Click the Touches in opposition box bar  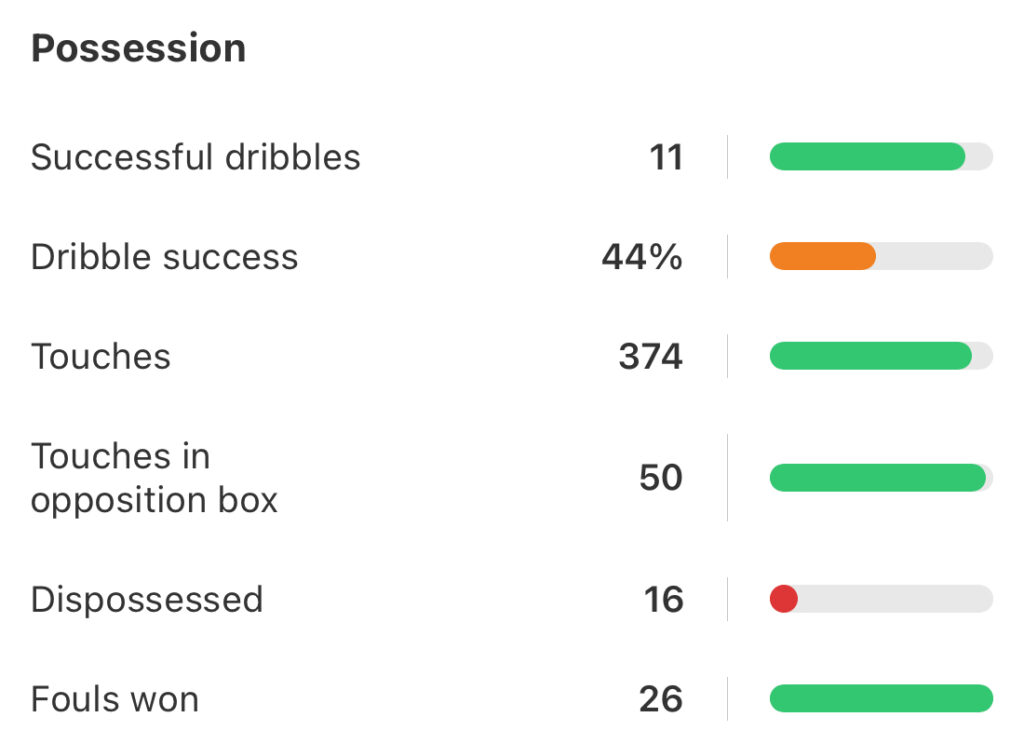click(877, 478)
